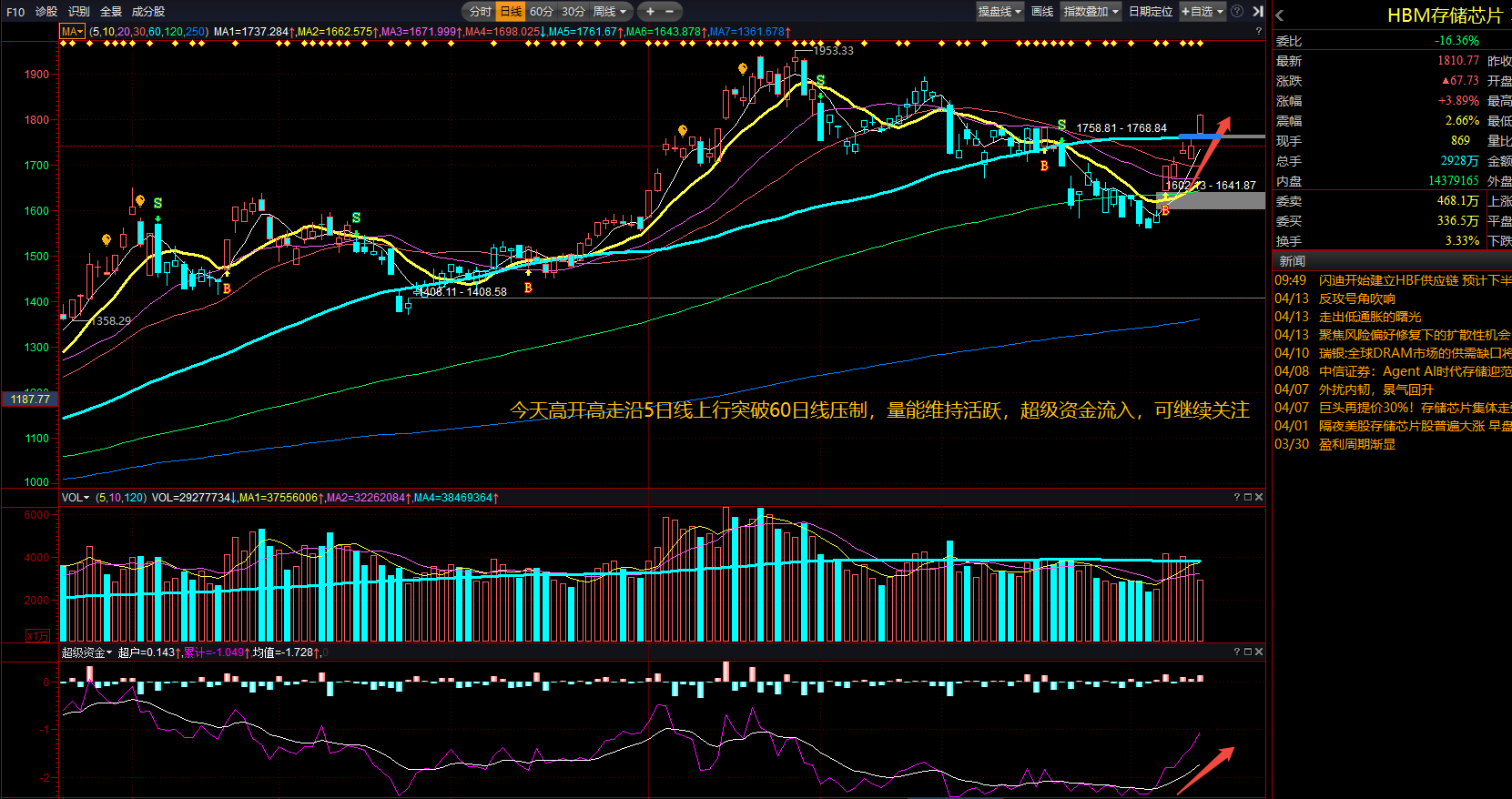This screenshot has height=799, width=1512.
Task: Zoom out chart with minus button
Action: (x=670, y=12)
